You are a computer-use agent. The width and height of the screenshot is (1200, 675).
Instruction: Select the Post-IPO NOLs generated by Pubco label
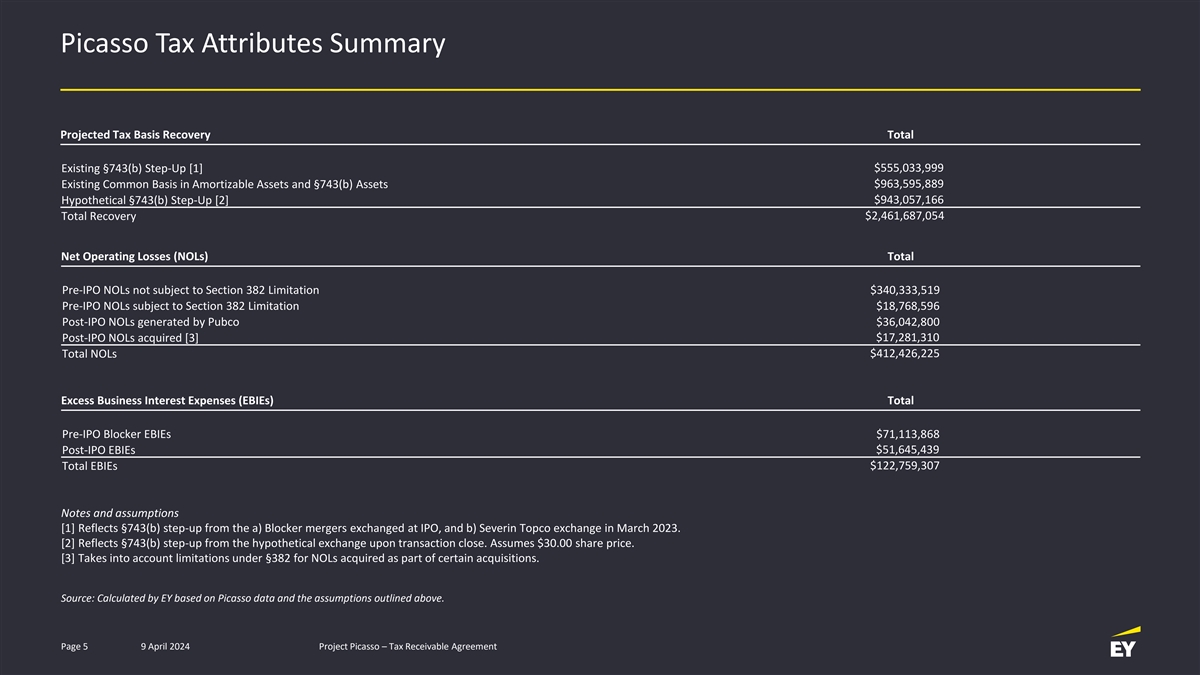[x=150, y=322]
